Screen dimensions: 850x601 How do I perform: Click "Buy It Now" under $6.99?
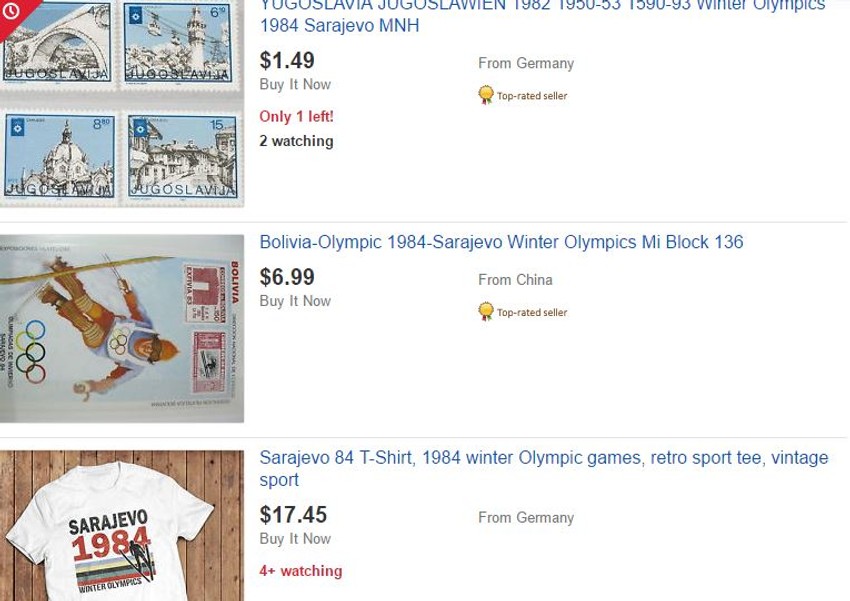click(295, 301)
